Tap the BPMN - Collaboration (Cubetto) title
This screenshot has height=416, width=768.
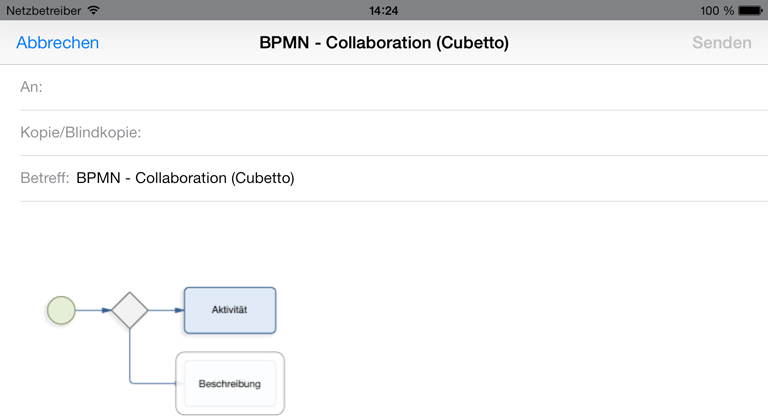(x=384, y=43)
